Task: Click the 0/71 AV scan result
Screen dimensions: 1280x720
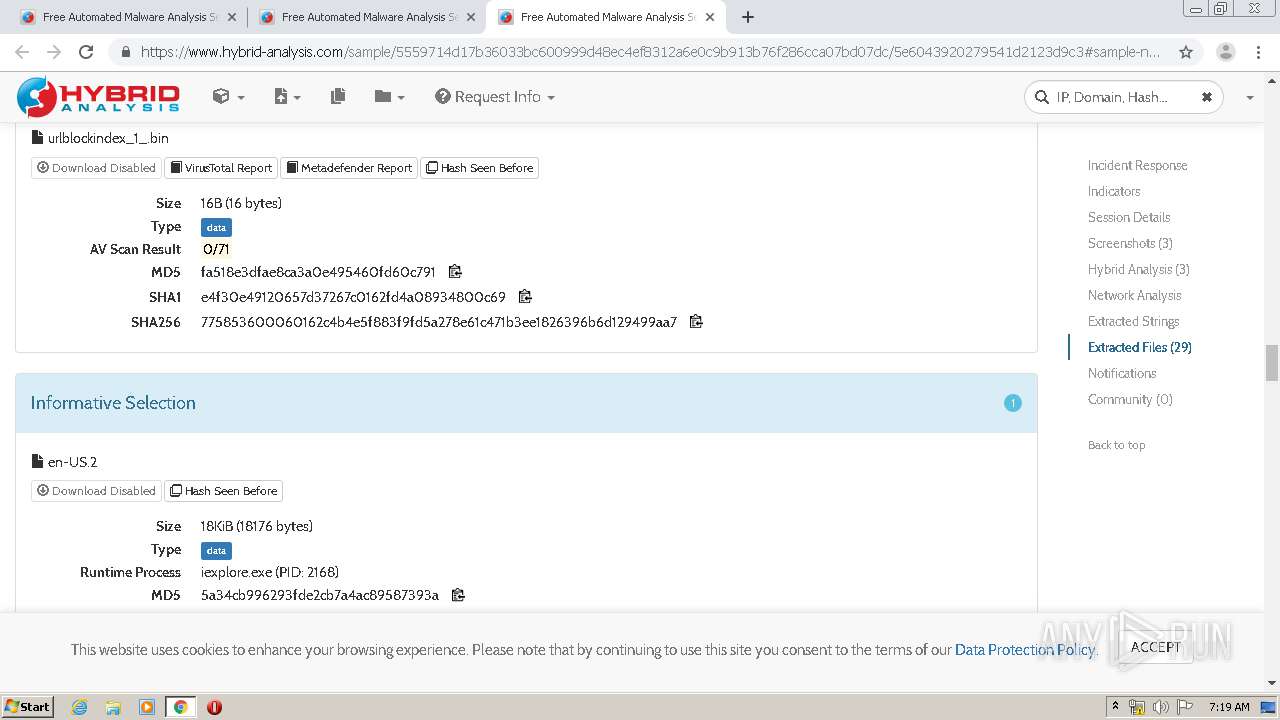Action: coord(216,249)
